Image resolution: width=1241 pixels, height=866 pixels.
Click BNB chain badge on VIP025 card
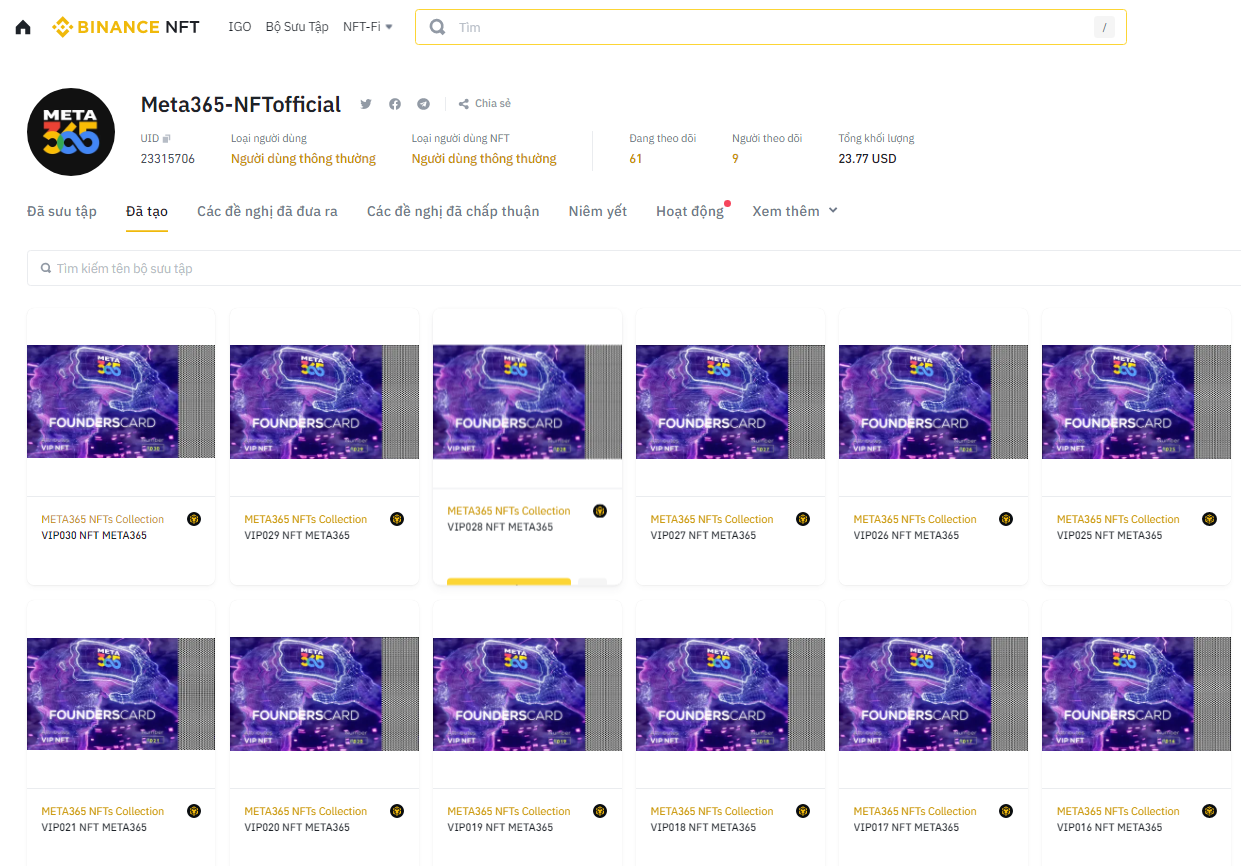[1209, 519]
